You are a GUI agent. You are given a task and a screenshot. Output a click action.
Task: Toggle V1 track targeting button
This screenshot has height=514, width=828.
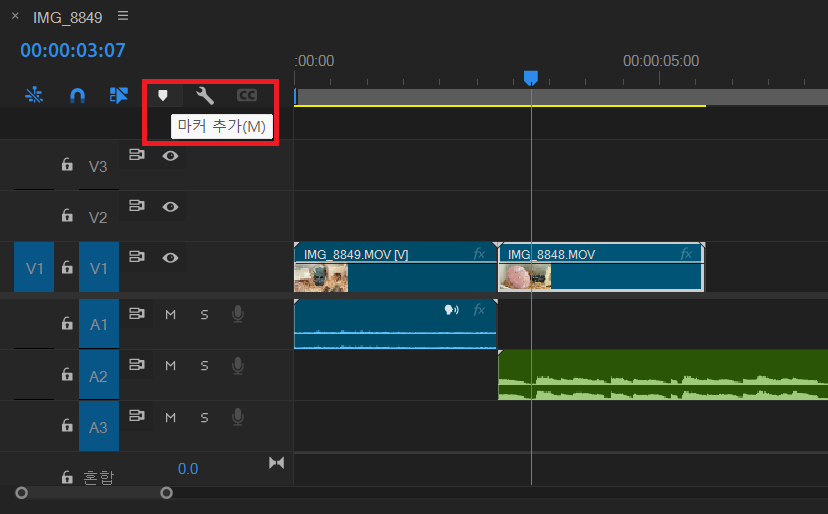[99, 267]
